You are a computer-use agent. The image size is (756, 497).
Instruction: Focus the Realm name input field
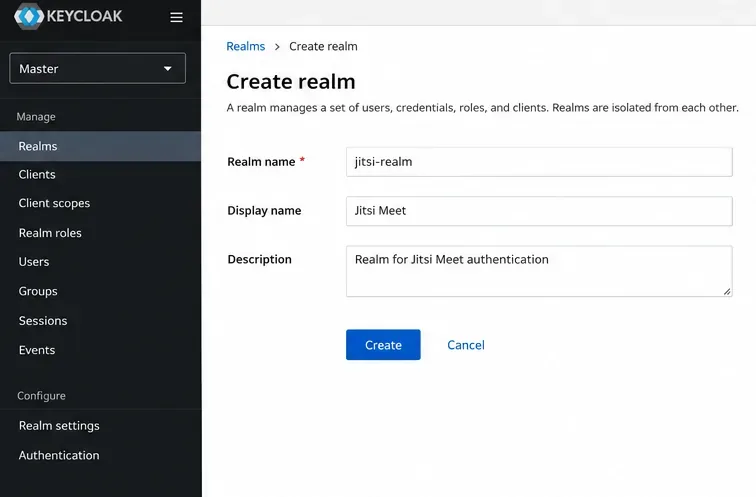click(539, 162)
